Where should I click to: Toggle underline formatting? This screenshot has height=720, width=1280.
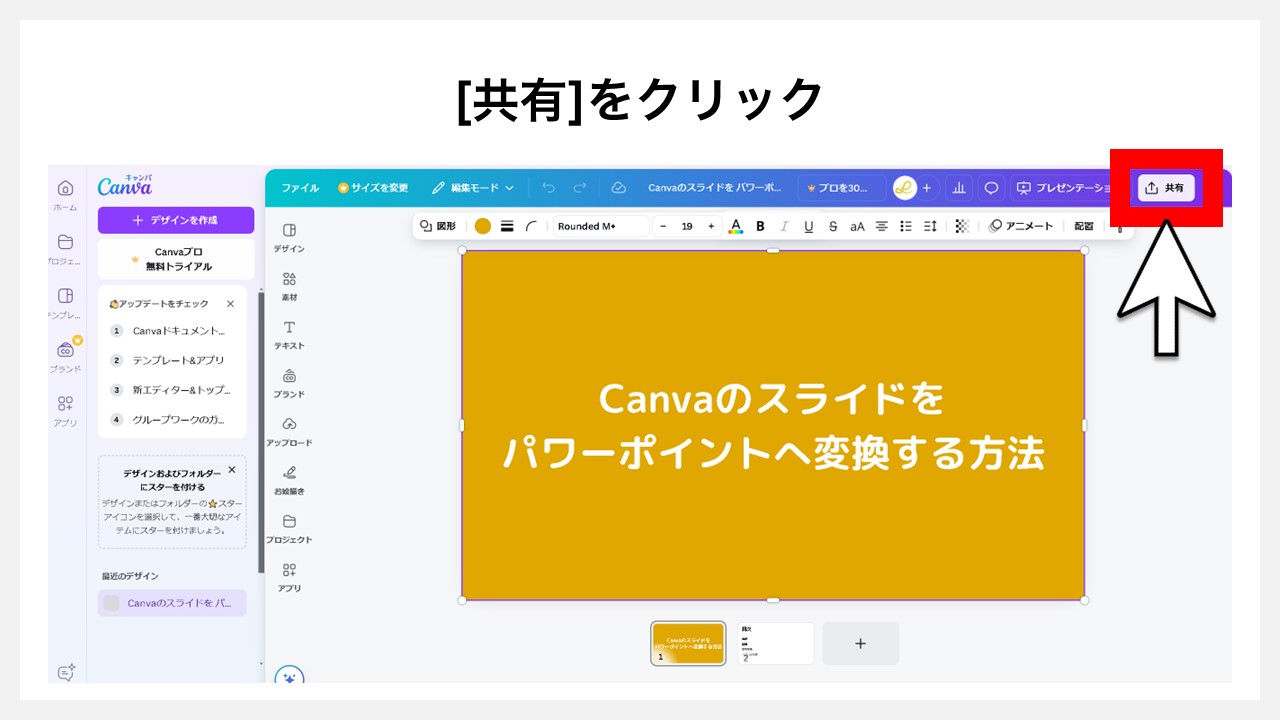coord(808,226)
